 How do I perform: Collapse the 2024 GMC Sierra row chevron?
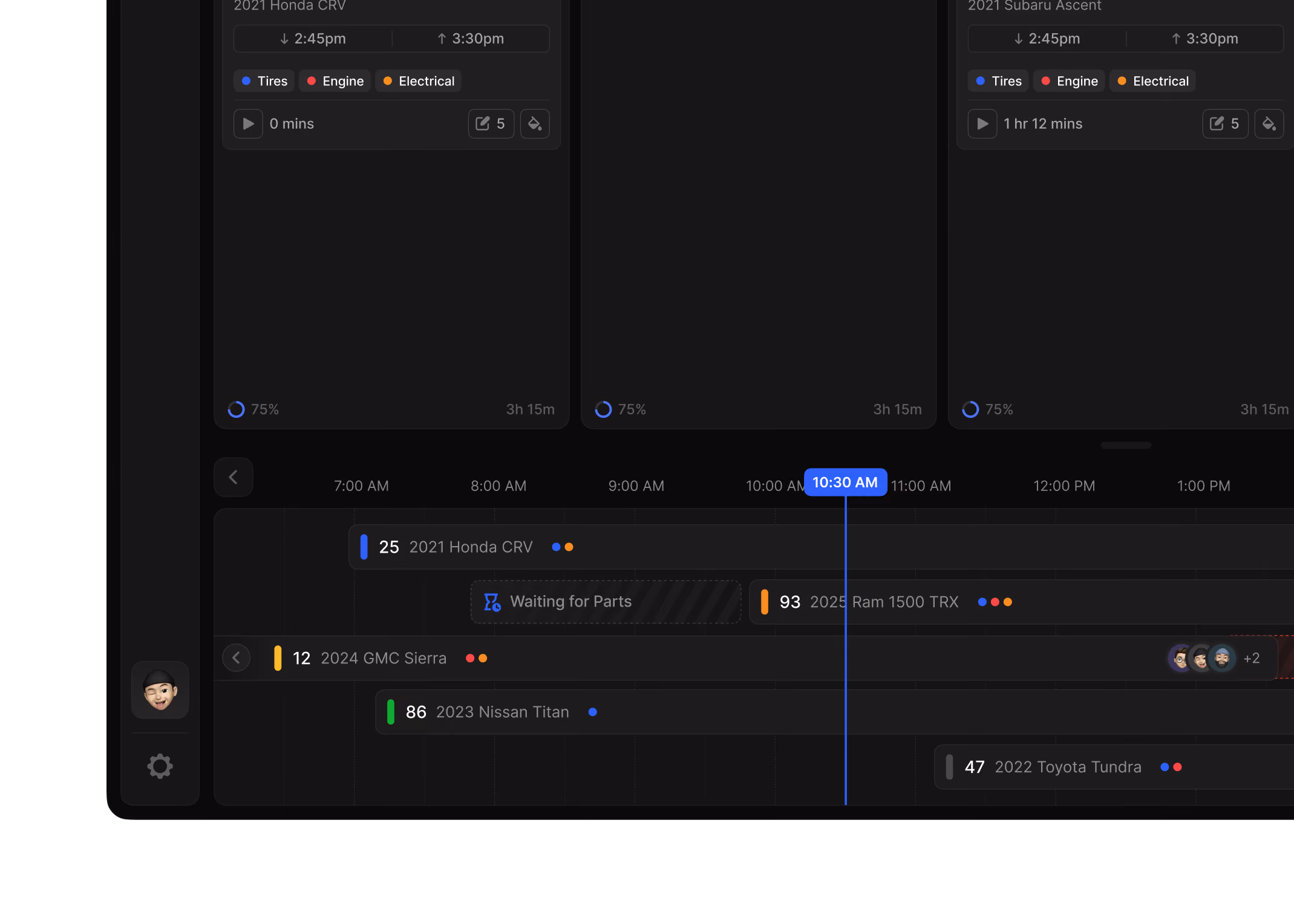pos(237,658)
